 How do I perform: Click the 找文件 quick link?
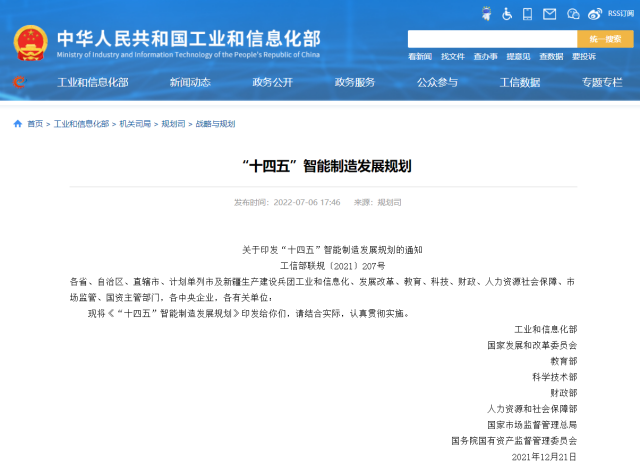point(453,57)
